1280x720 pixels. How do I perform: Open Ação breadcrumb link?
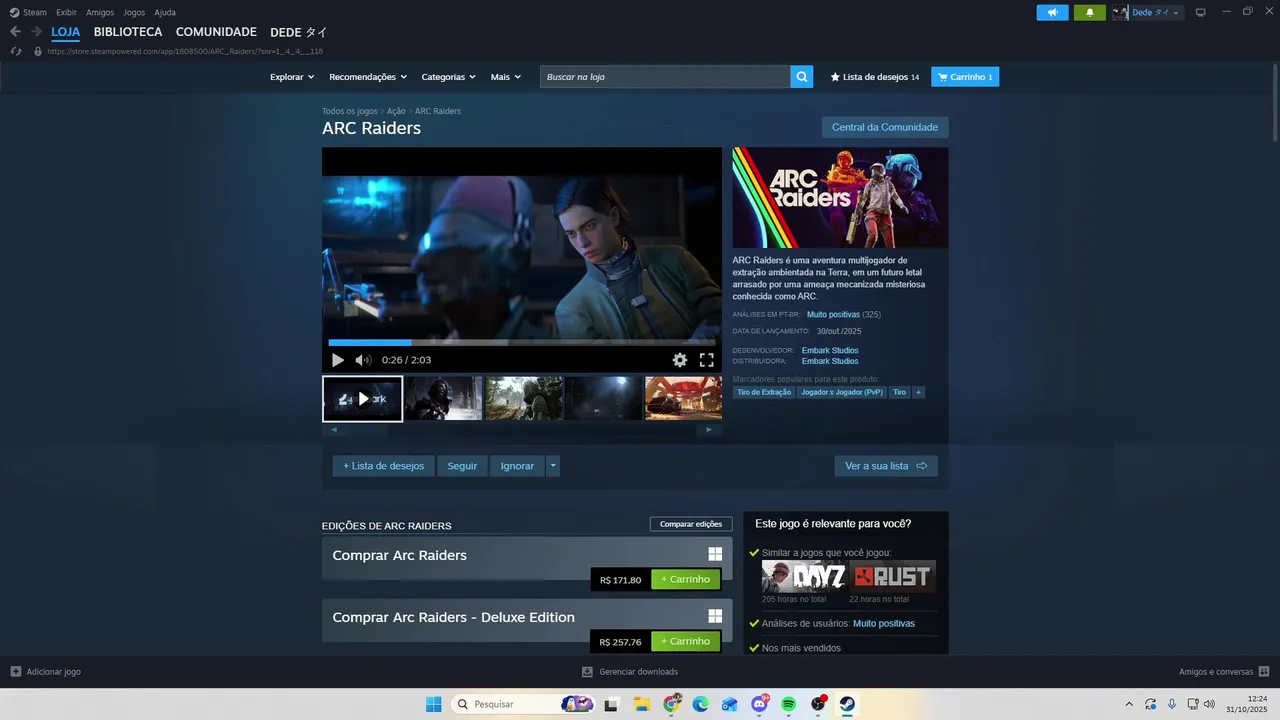(x=396, y=111)
